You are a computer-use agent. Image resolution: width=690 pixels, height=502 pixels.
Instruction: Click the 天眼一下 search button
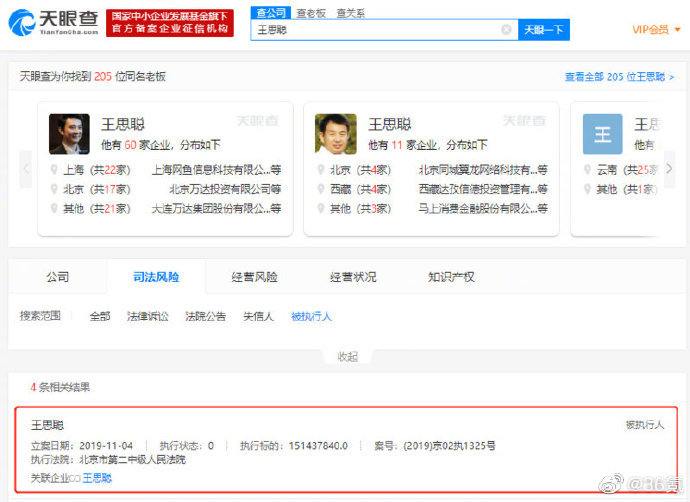(x=544, y=30)
